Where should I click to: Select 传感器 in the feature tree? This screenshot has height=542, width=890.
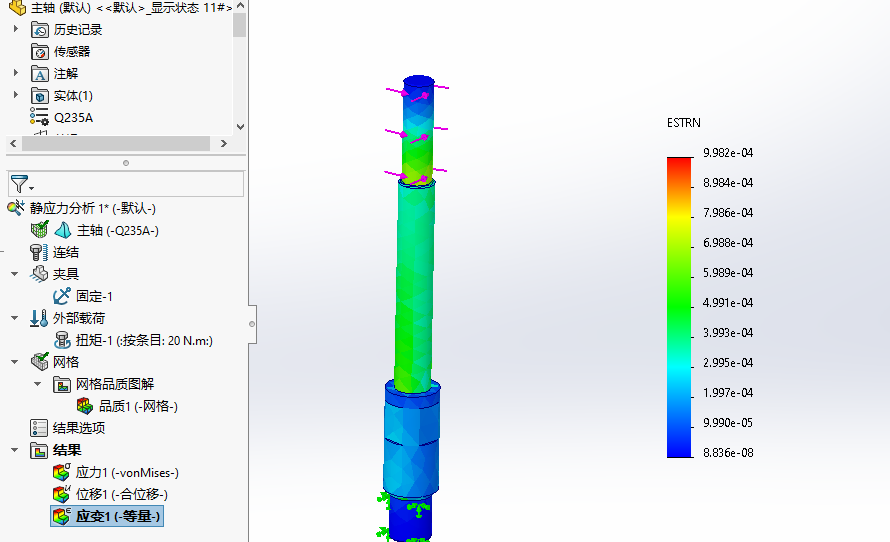click(72, 52)
